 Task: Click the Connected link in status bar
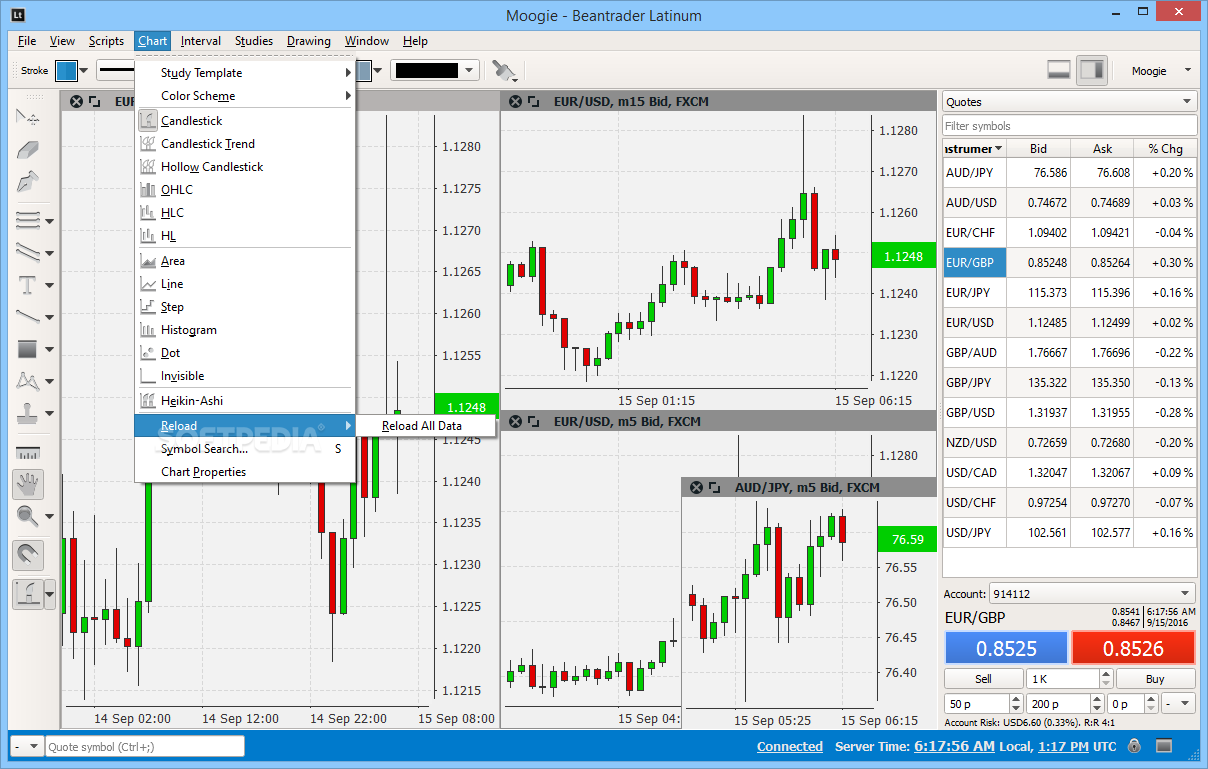790,746
